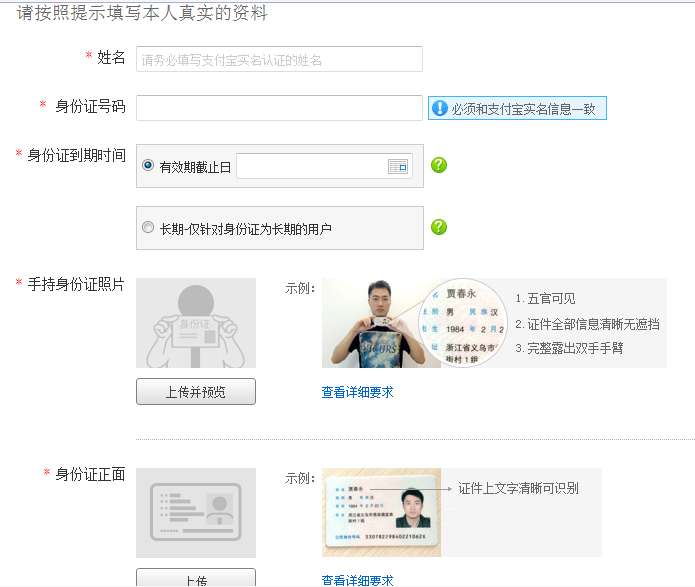Click the 身份证正面 gray card placeholder
695x587 pixels.
coord(196,512)
